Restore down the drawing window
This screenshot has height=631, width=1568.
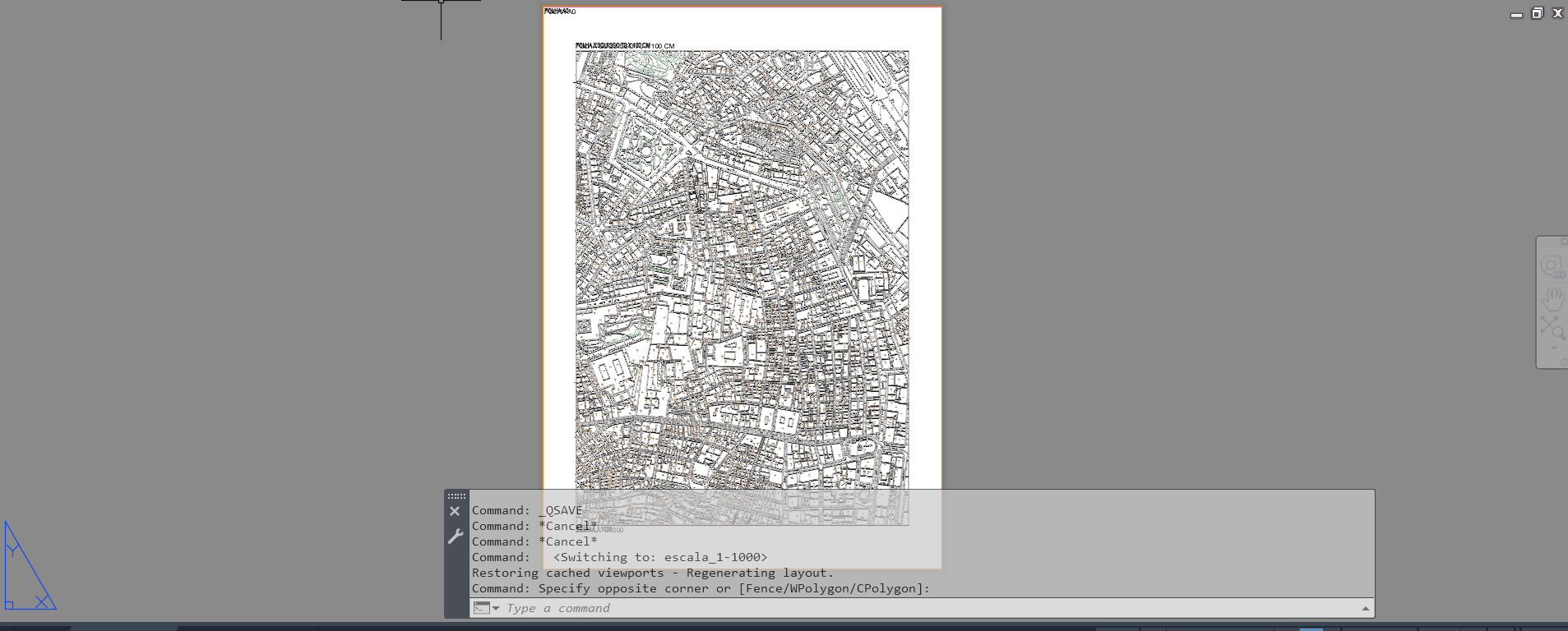(x=1537, y=13)
